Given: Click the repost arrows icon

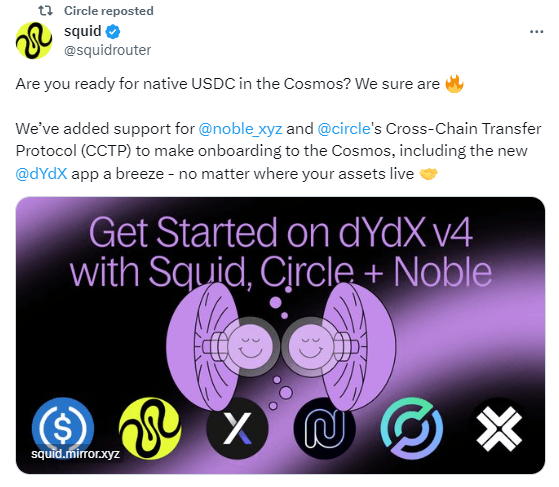Looking at the screenshot, I should click(x=46, y=11).
